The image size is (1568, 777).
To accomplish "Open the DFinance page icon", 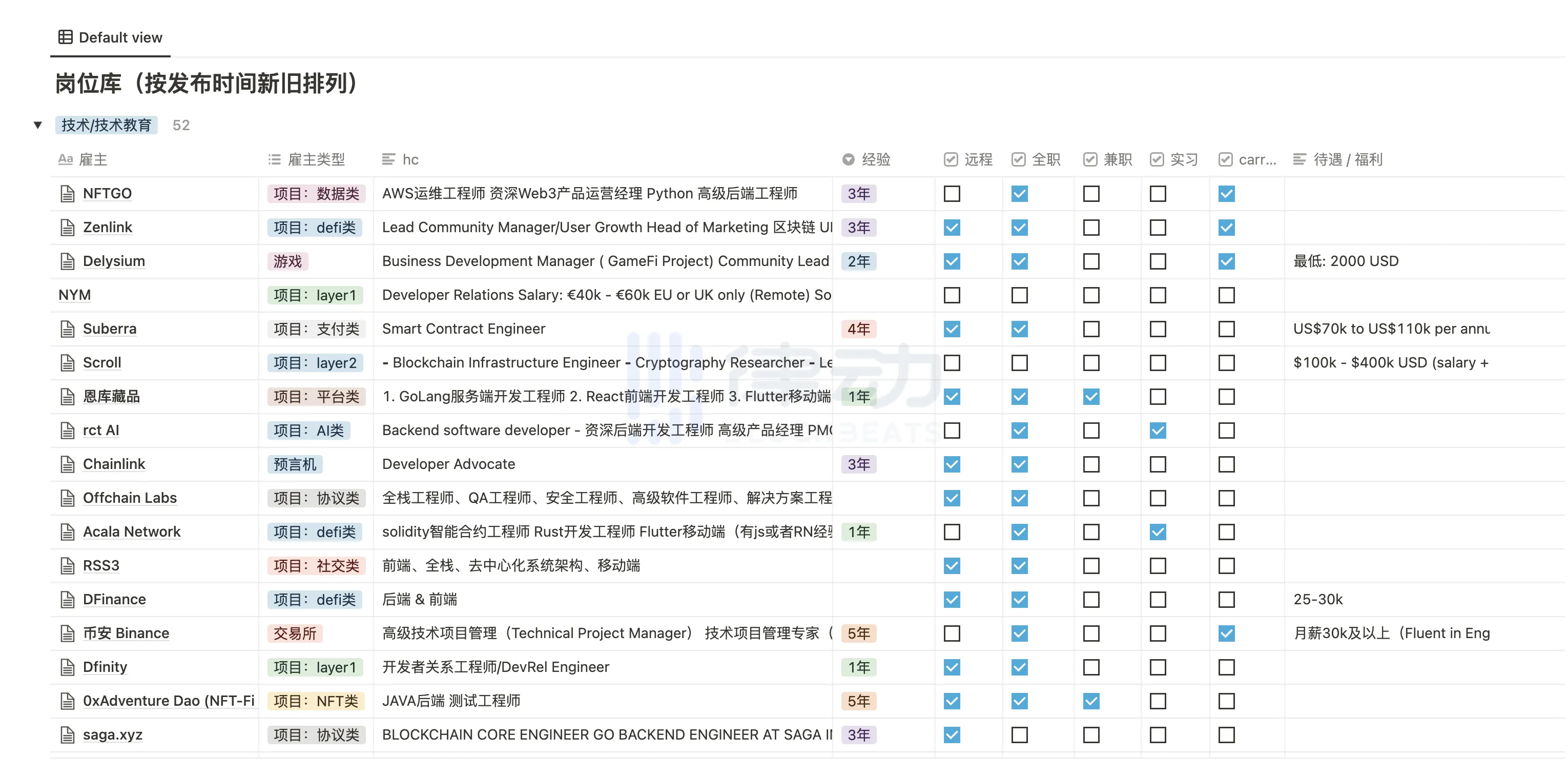I will 68,600.
